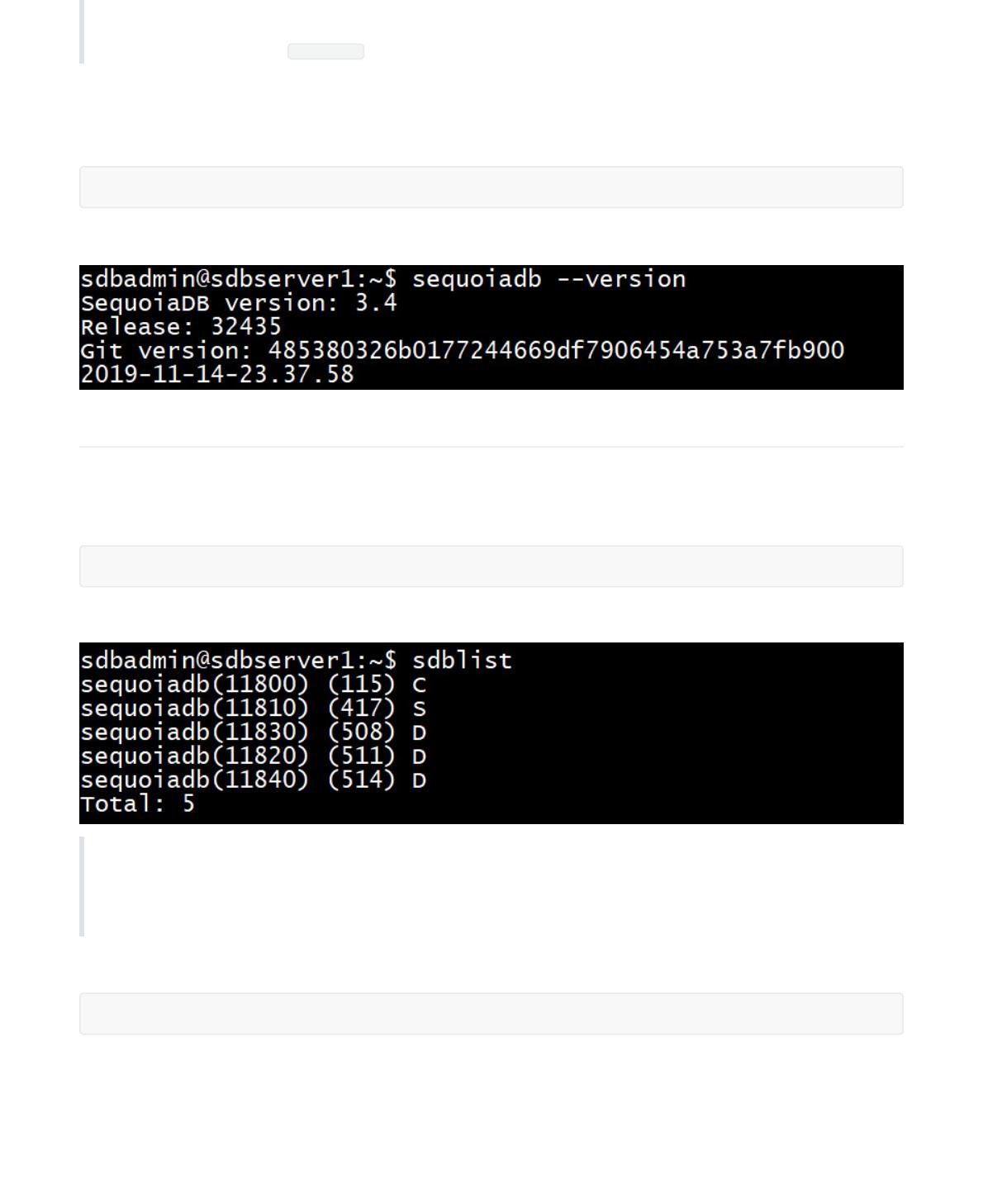The width and height of the screenshot is (983, 1204).
Task: Click the blockquote bar below sdblist image
Action: 82,886
